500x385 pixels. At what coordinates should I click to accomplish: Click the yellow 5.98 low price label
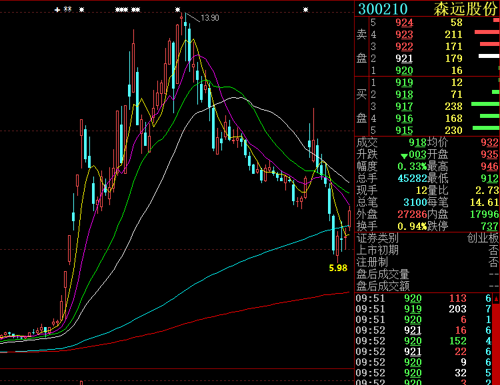(x=338, y=268)
